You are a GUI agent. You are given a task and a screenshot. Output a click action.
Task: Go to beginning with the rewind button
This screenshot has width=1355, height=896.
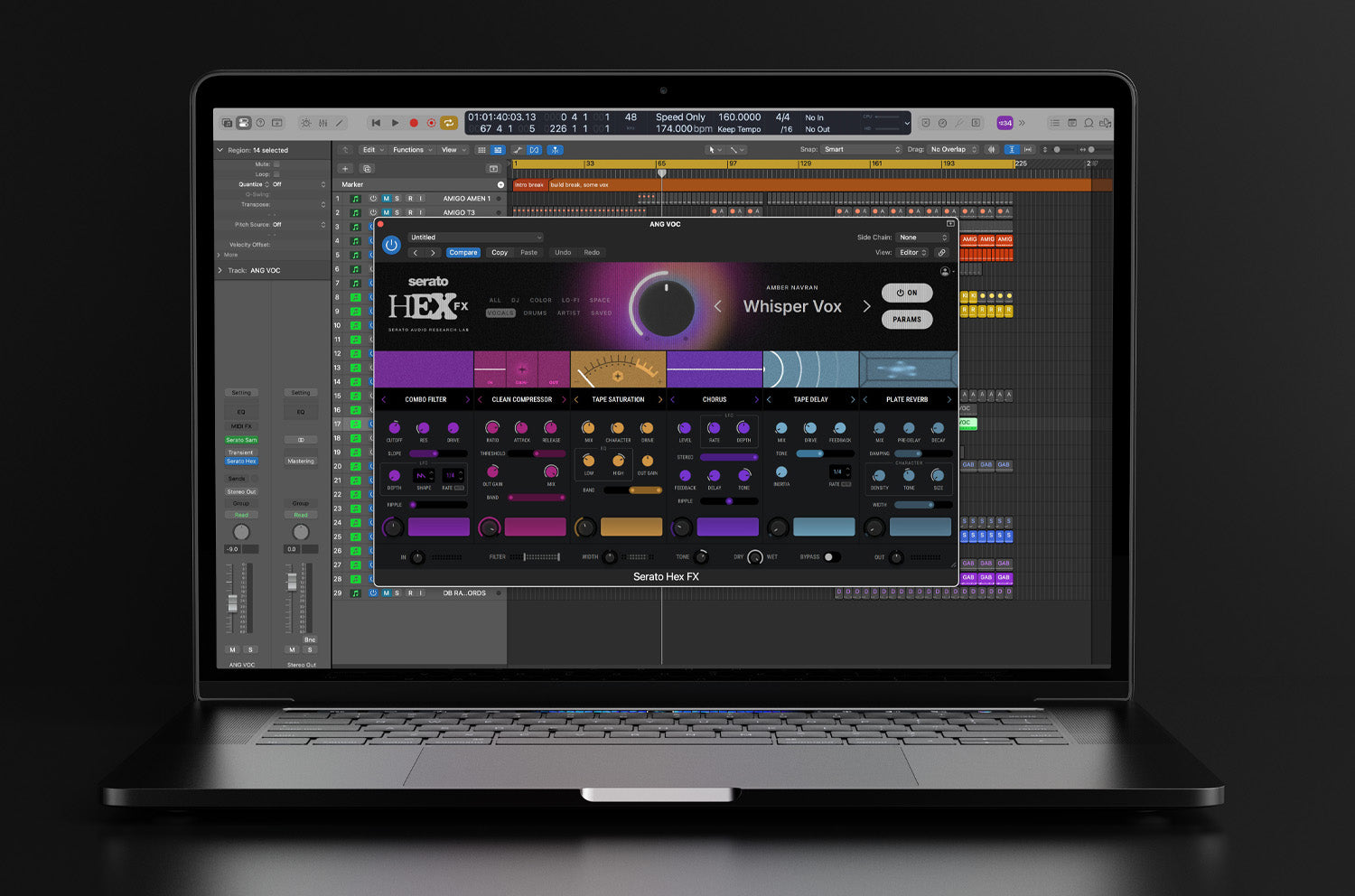point(376,123)
